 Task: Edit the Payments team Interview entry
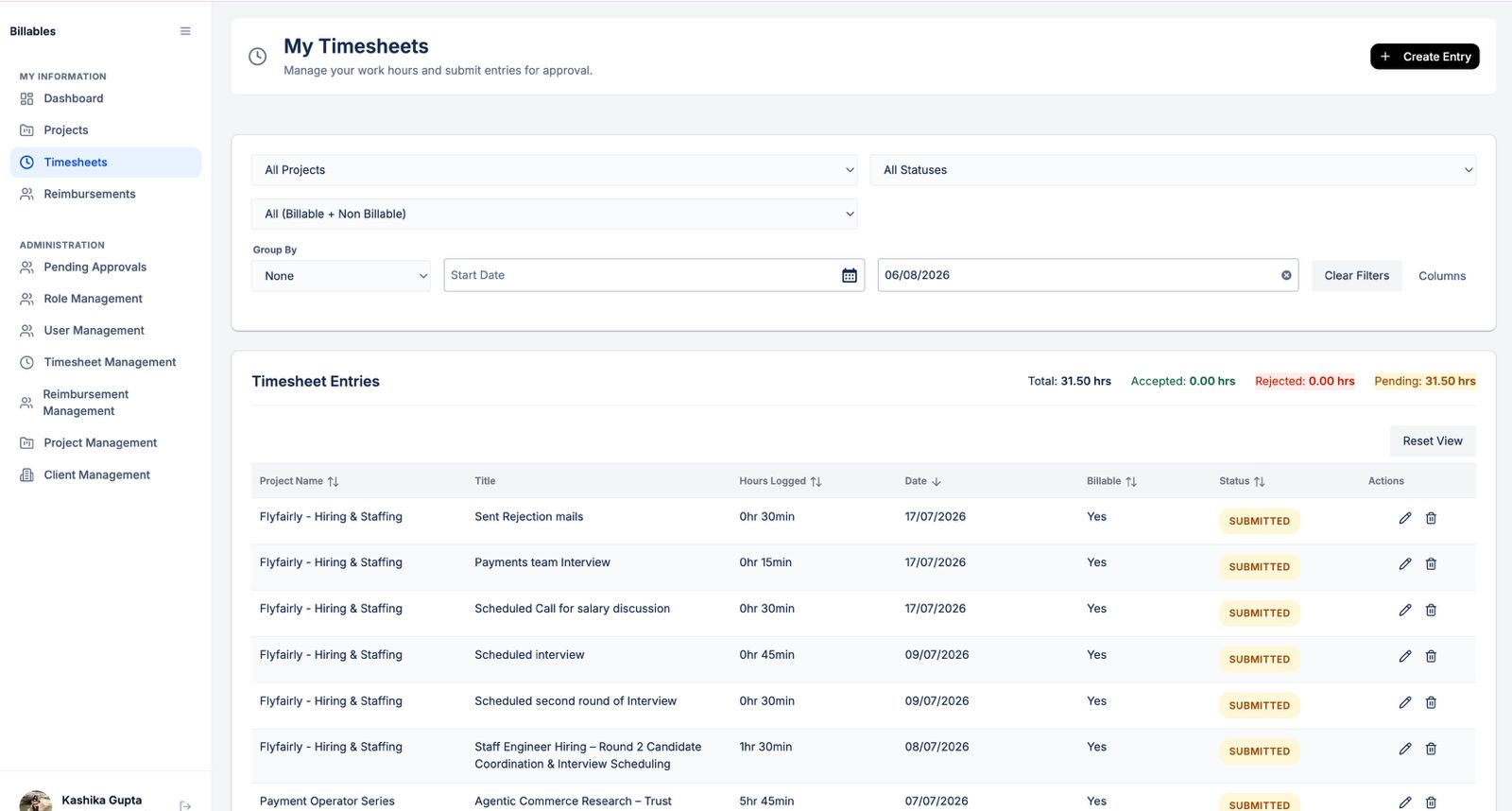click(x=1405, y=564)
